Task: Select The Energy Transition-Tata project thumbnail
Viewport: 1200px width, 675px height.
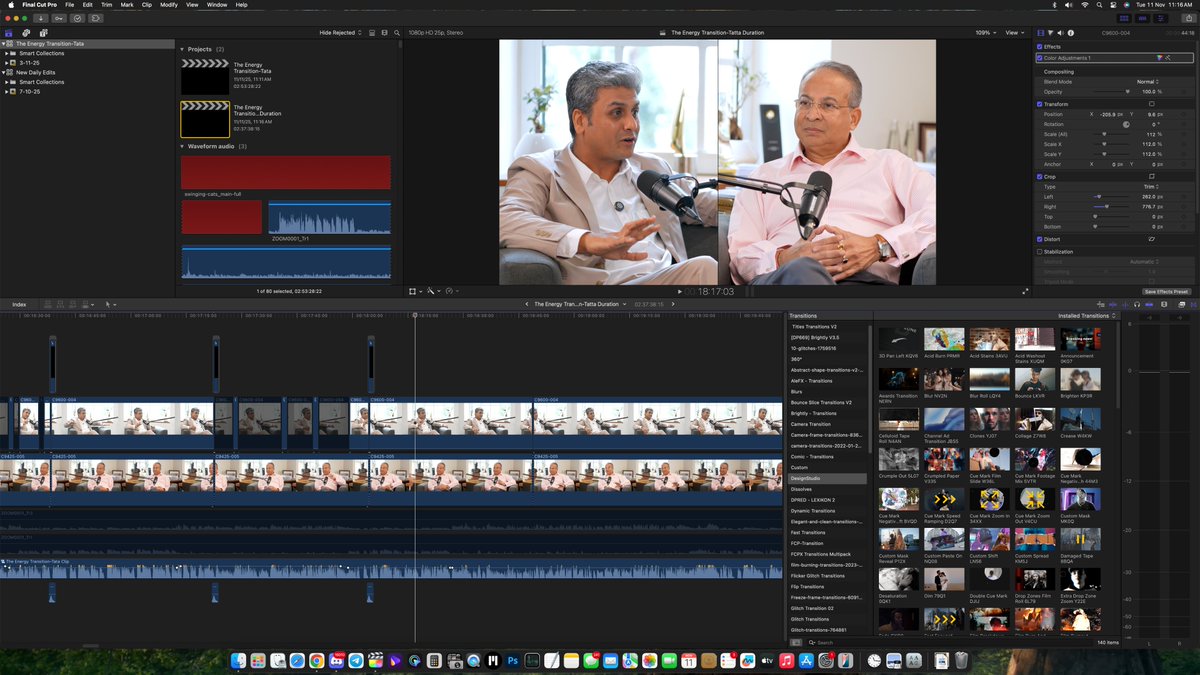Action: pyautogui.click(x=205, y=78)
